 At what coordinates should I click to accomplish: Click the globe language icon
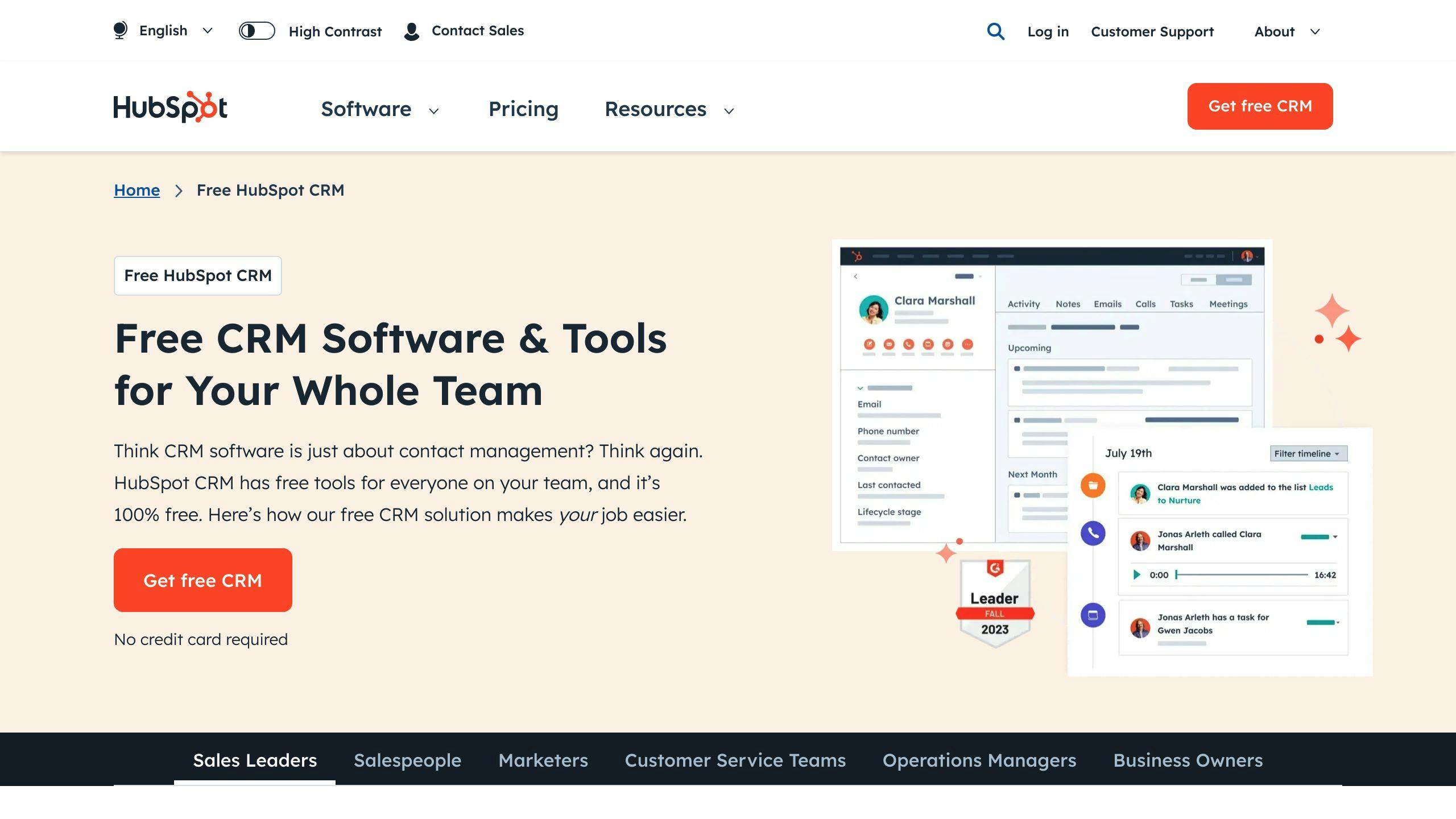(120, 31)
